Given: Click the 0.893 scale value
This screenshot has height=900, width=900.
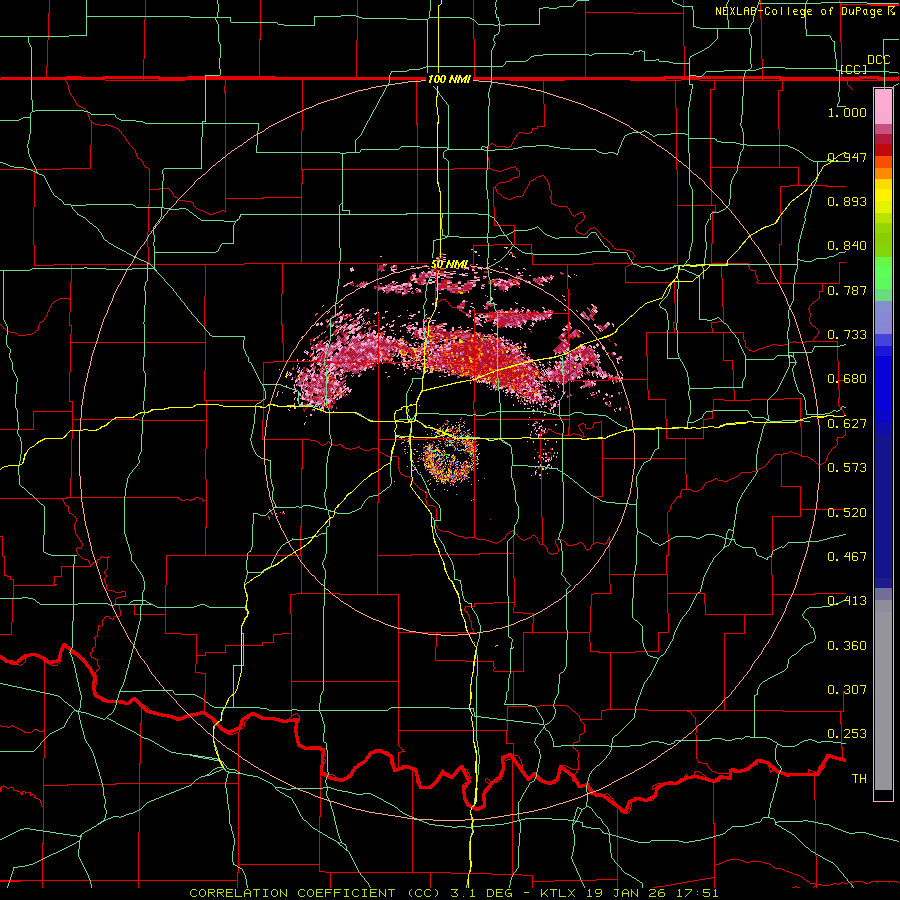Looking at the screenshot, I should [x=847, y=201].
